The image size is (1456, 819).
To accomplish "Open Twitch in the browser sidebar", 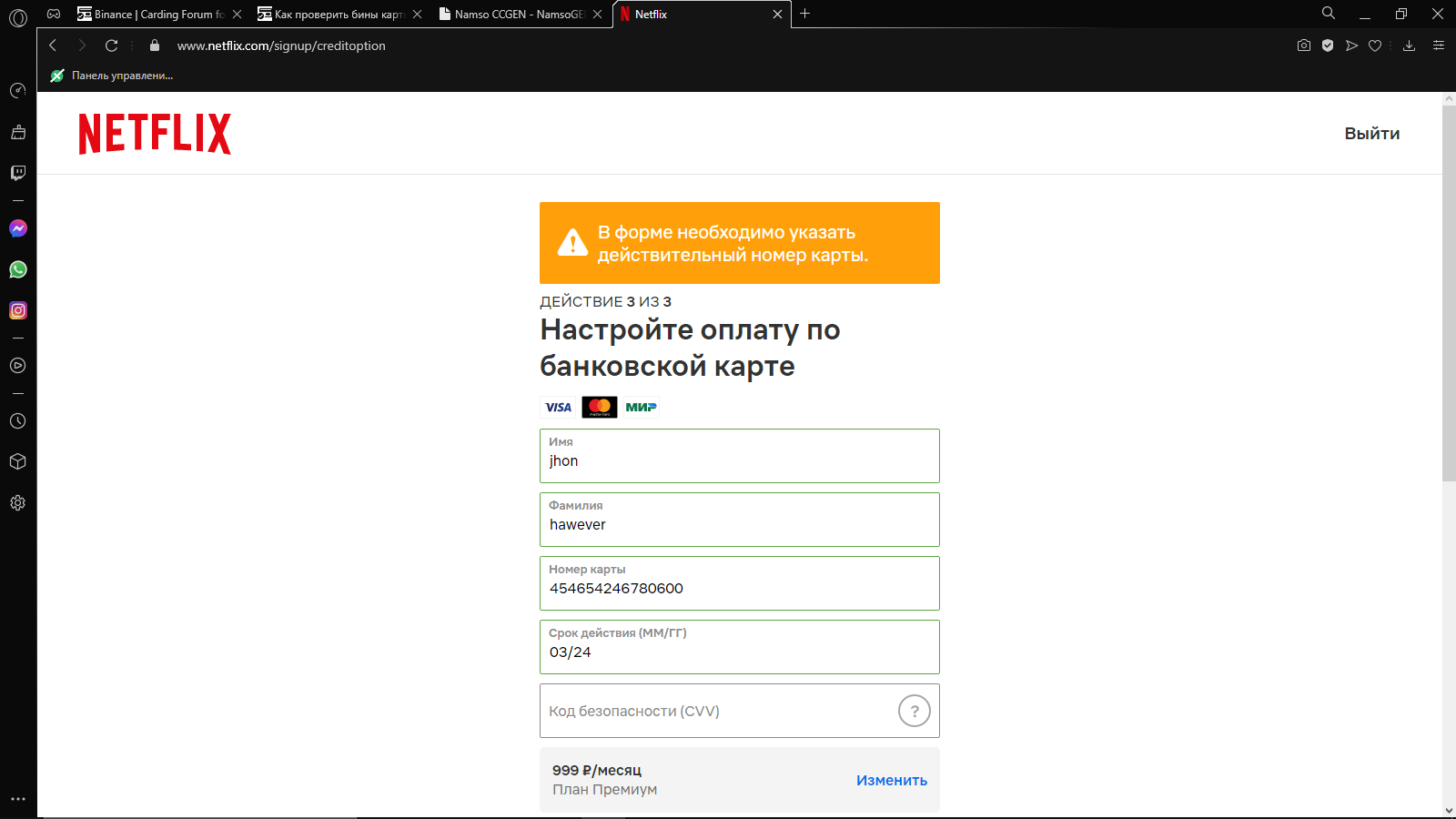I will (x=18, y=173).
